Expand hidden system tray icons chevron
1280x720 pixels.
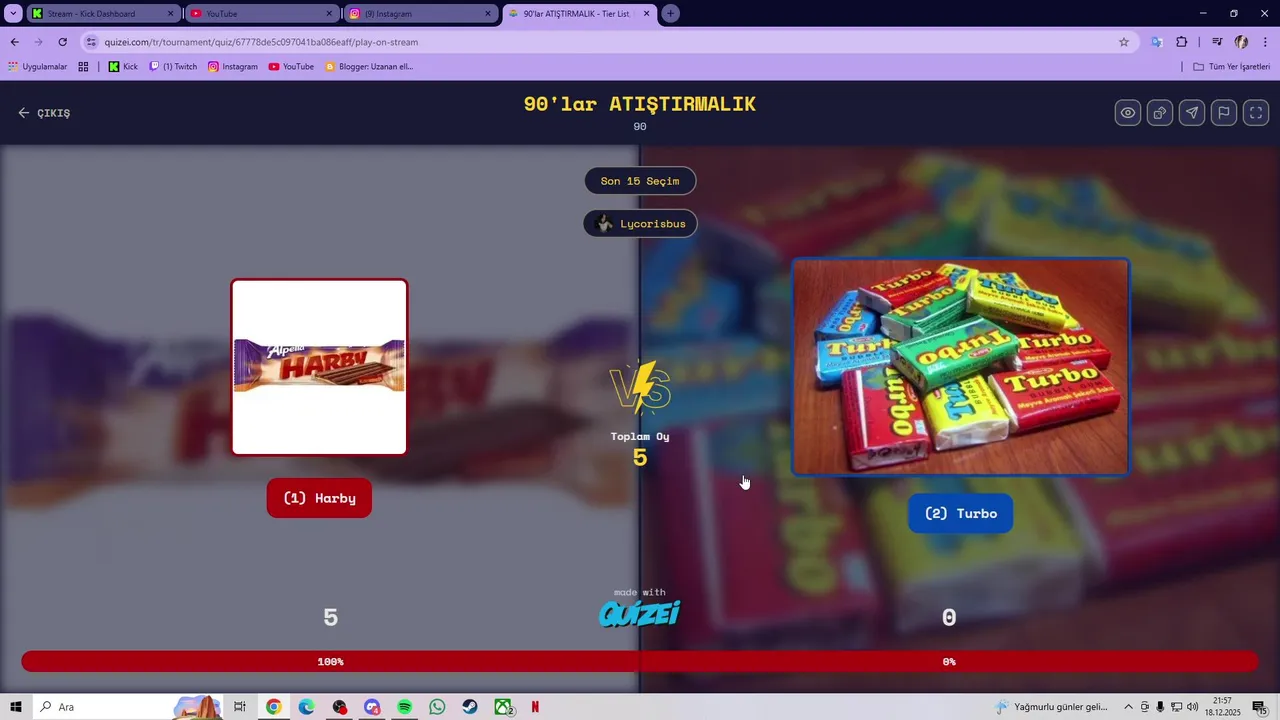pyautogui.click(x=1128, y=707)
